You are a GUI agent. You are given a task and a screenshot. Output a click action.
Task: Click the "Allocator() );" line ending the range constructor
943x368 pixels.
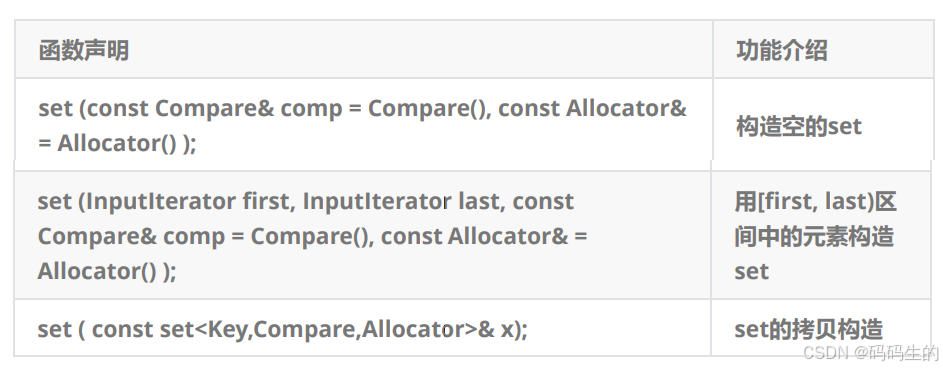tap(107, 271)
